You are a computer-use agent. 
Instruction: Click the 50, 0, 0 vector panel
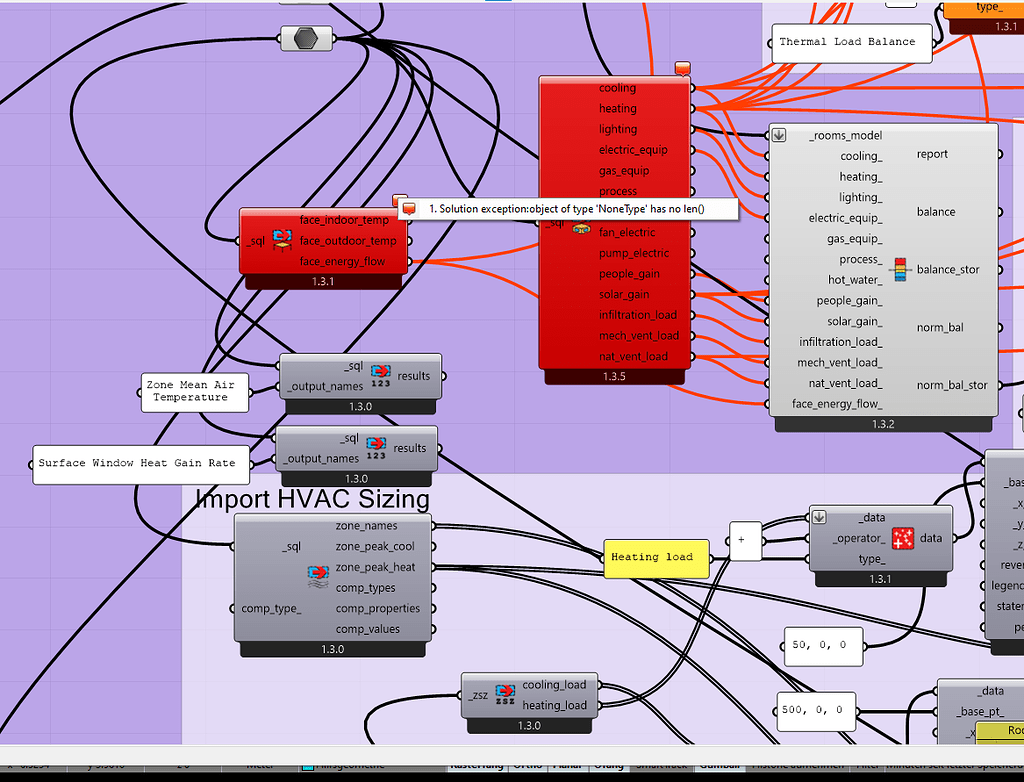pyautogui.click(x=819, y=645)
